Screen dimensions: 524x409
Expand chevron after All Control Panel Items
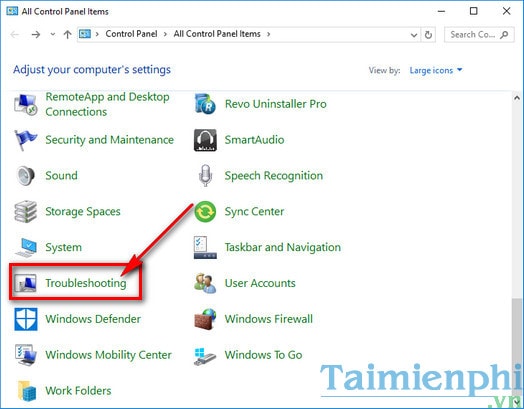[x=268, y=34]
